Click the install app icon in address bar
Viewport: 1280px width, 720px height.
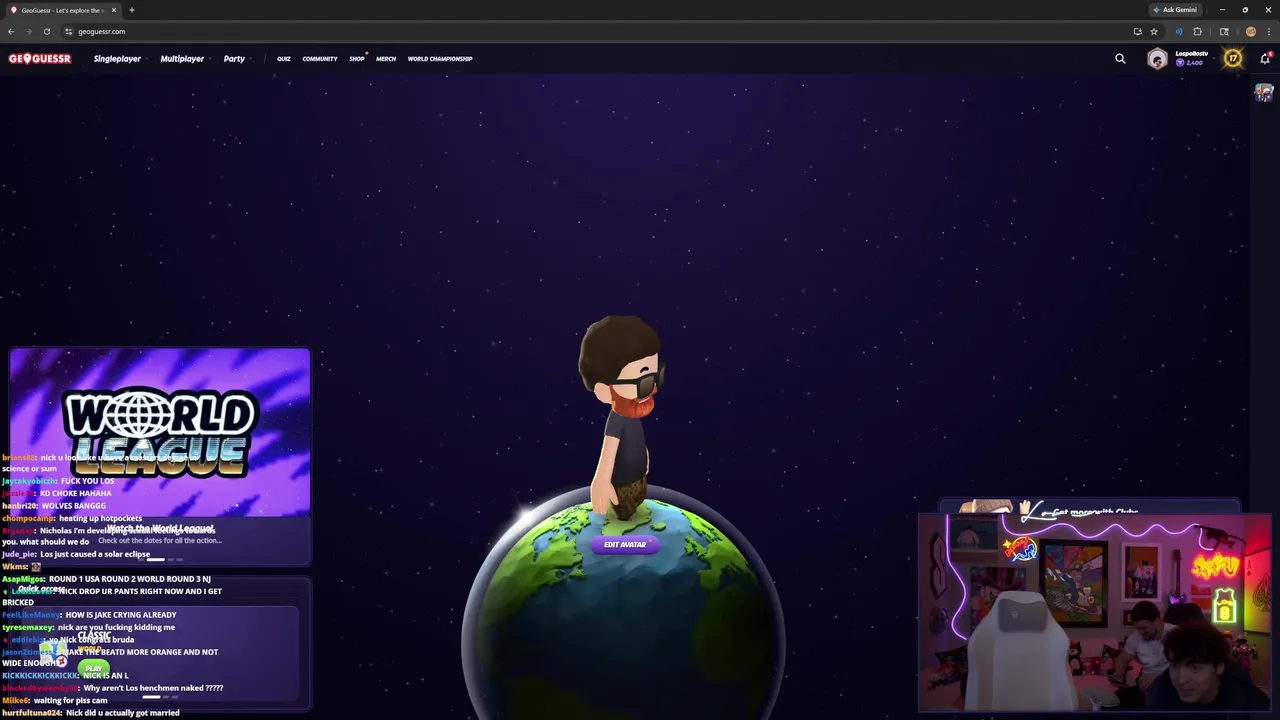1137,31
